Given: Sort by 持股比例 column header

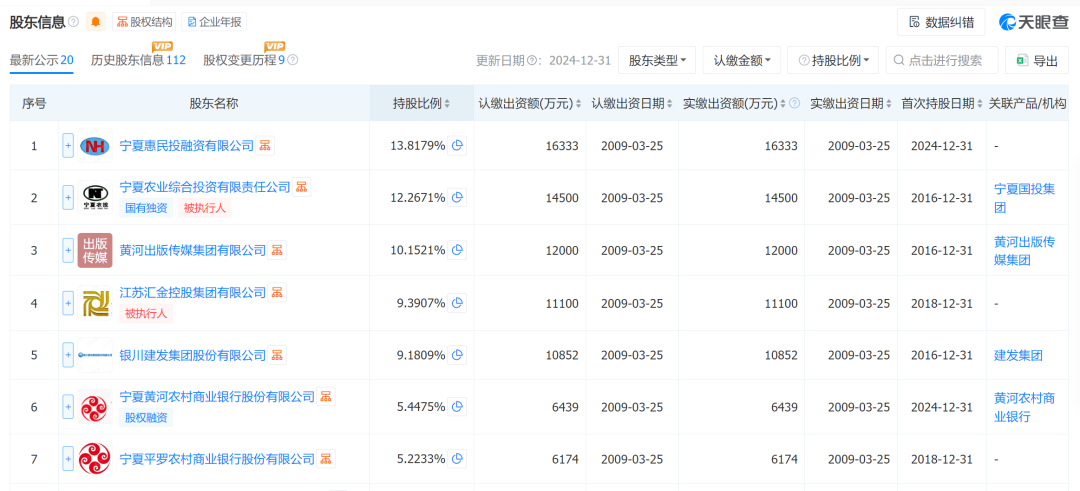Looking at the screenshot, I should coord(422,103).
